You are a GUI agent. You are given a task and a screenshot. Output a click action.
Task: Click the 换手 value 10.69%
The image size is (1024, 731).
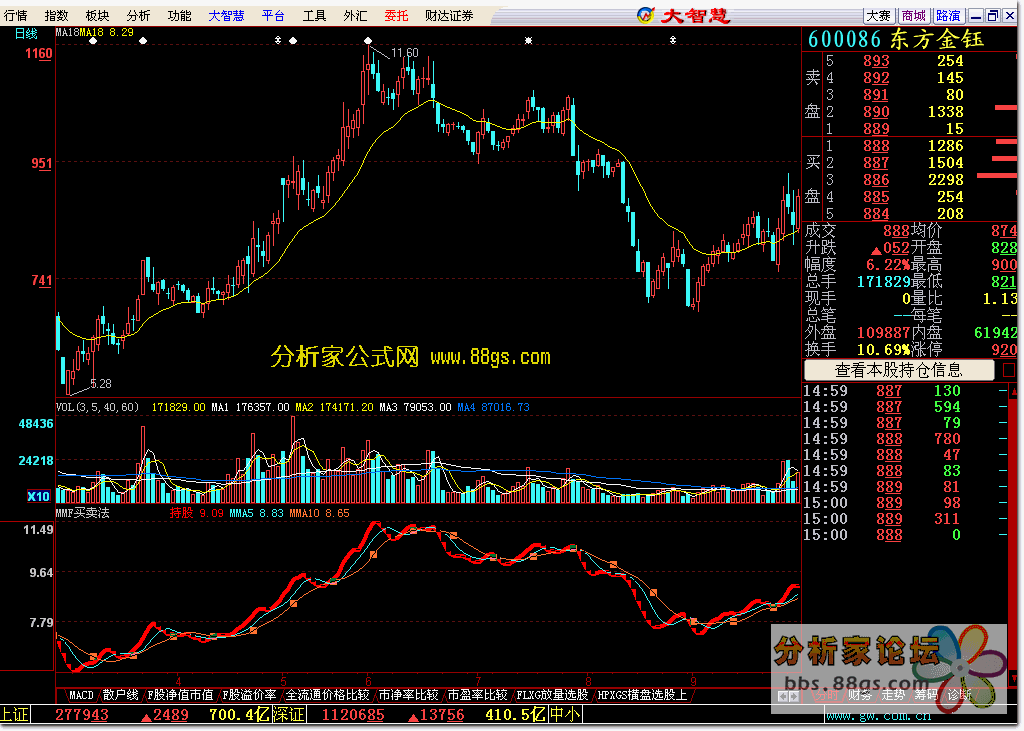[x=884, y=349]
